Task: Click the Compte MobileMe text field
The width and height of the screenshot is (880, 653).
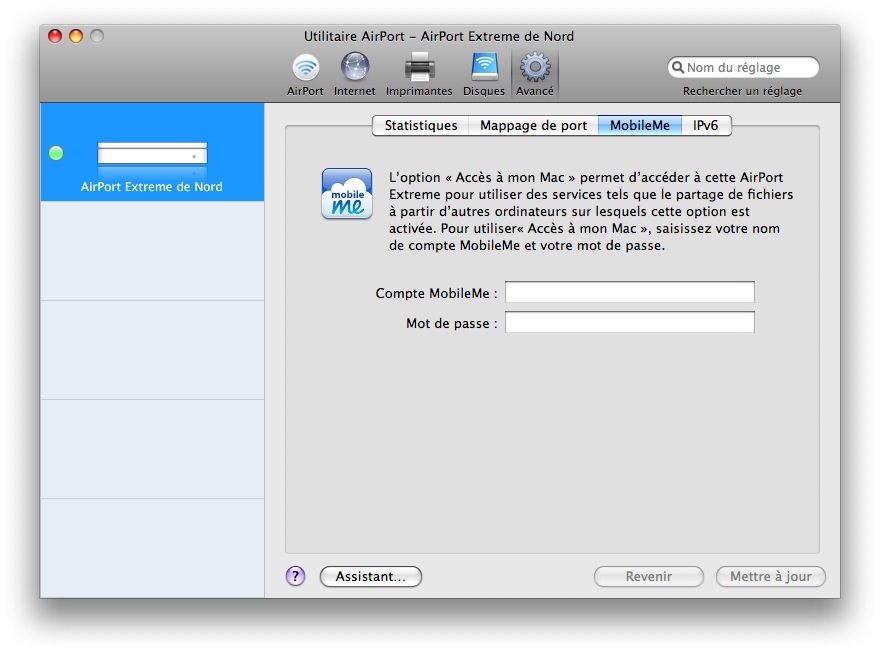Action: (x=629, y=292)
